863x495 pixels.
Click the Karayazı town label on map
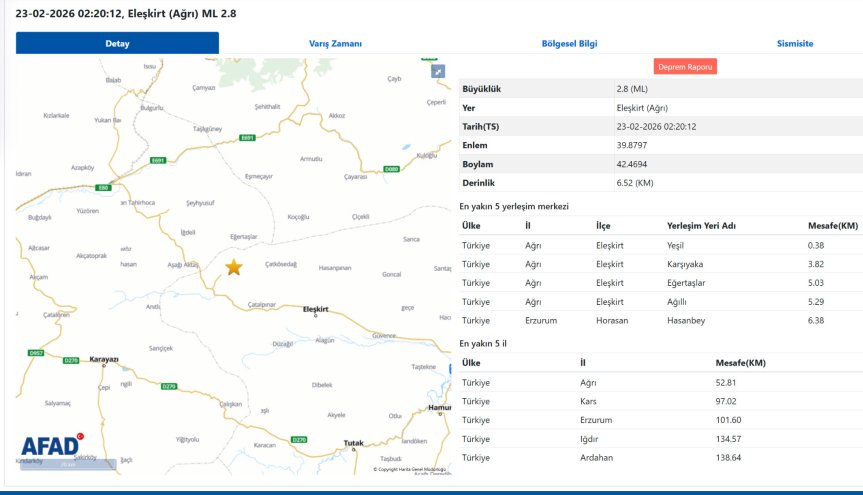coord(104,359)
